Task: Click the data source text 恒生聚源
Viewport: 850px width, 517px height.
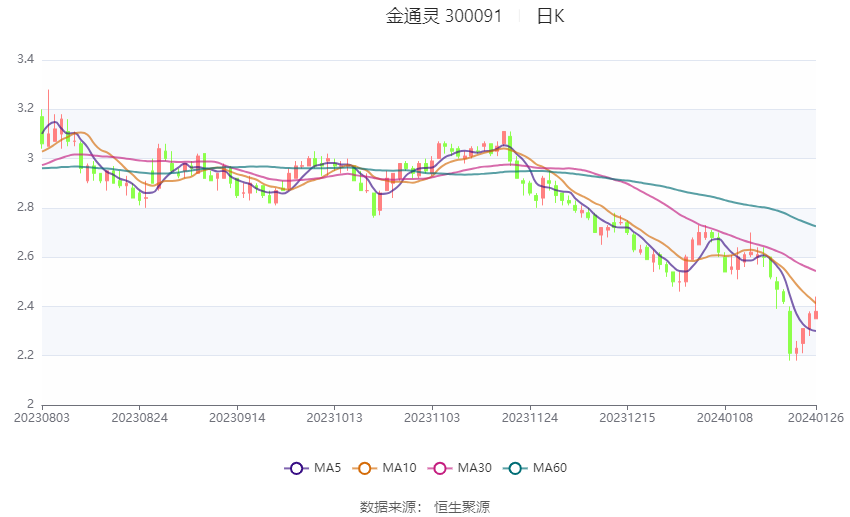Action: coord(462,507)
